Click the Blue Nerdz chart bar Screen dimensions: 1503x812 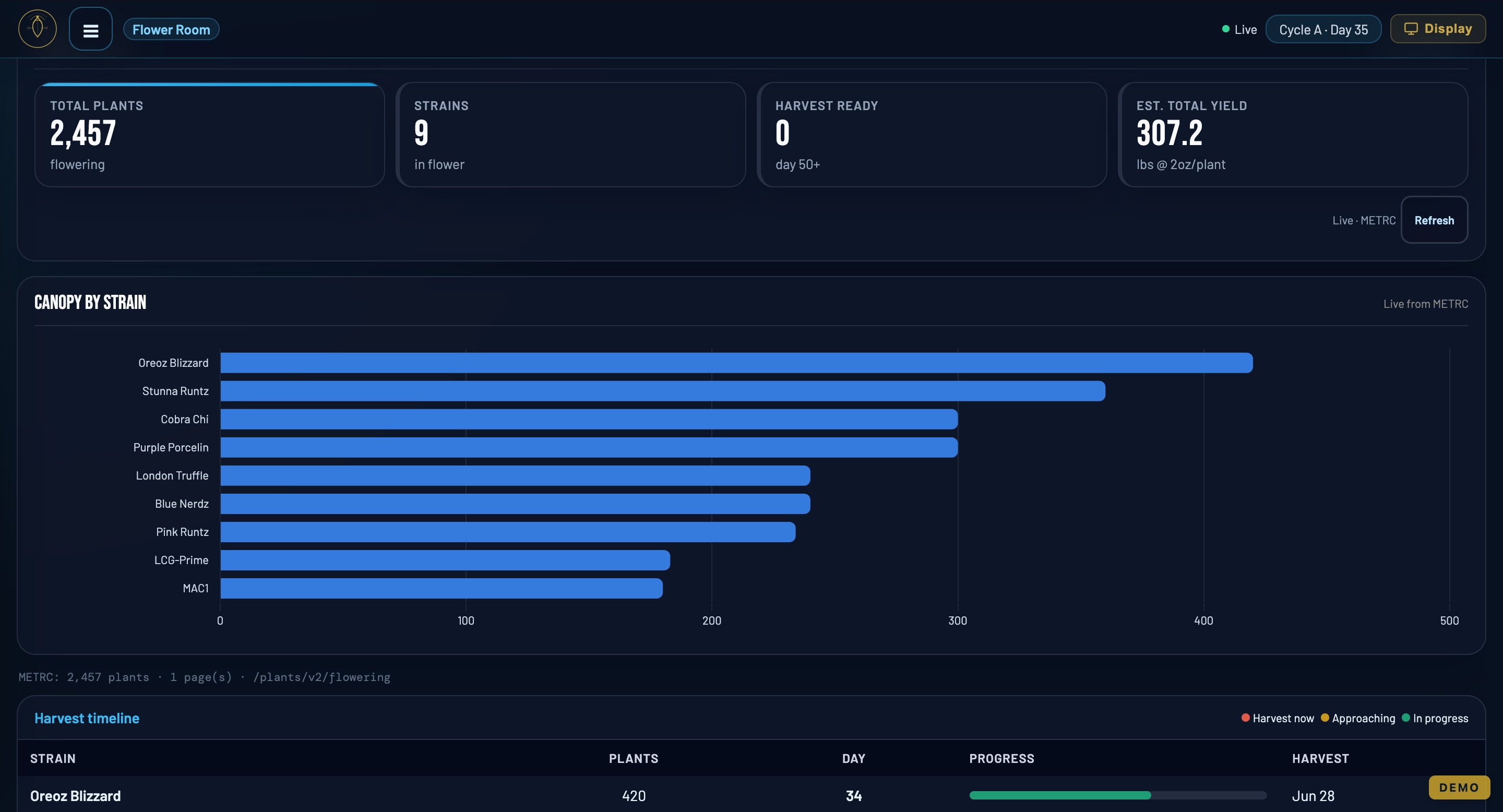[515, 504]
